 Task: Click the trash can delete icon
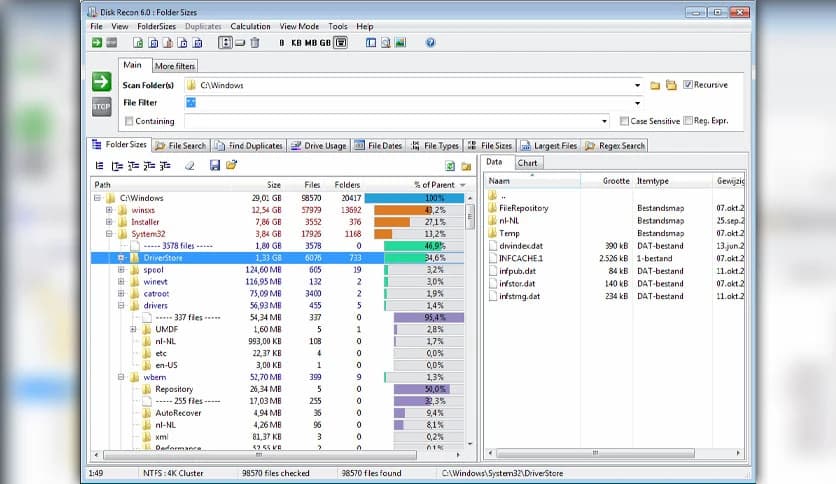[255, 43]
